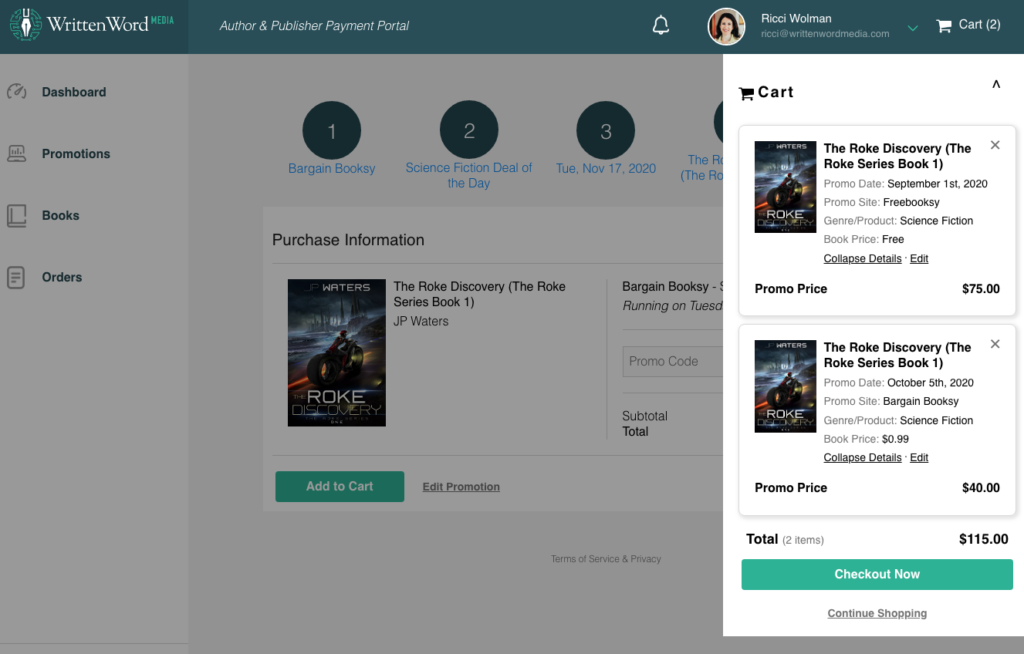This screenshot has width=1024, height=654.
Task: Click the Tue, Nov 17, 2020 step label
Action: [605, 169]
